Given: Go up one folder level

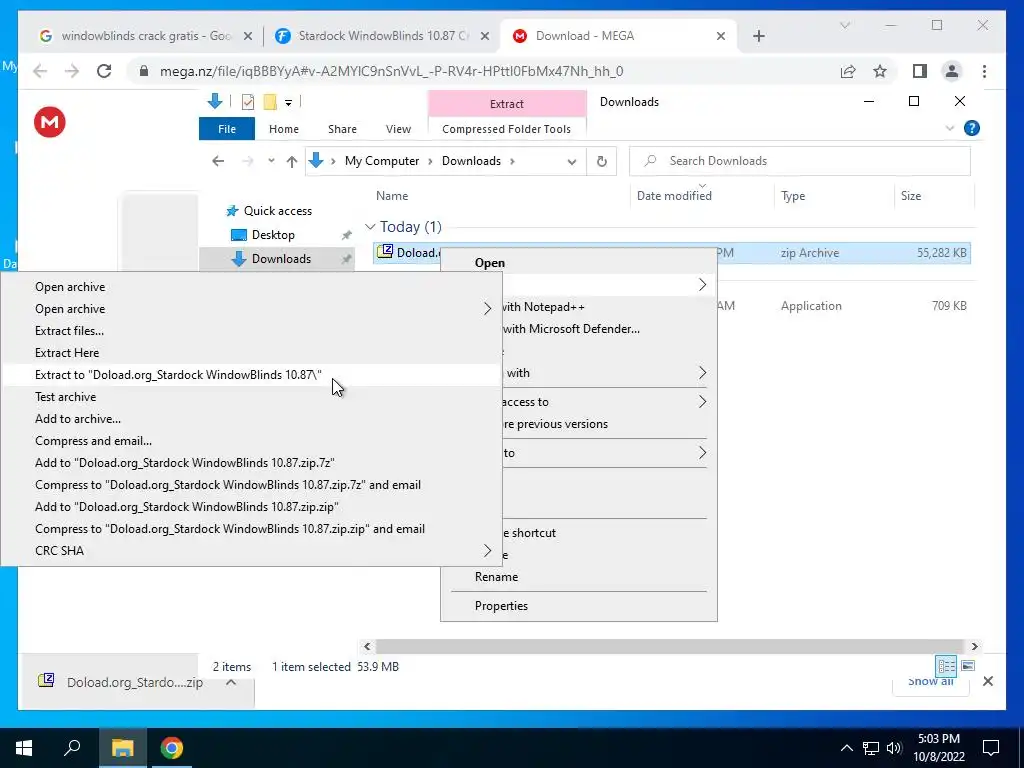Looking at the screenshot, I should pyautogui.click(x=291, y=161).
